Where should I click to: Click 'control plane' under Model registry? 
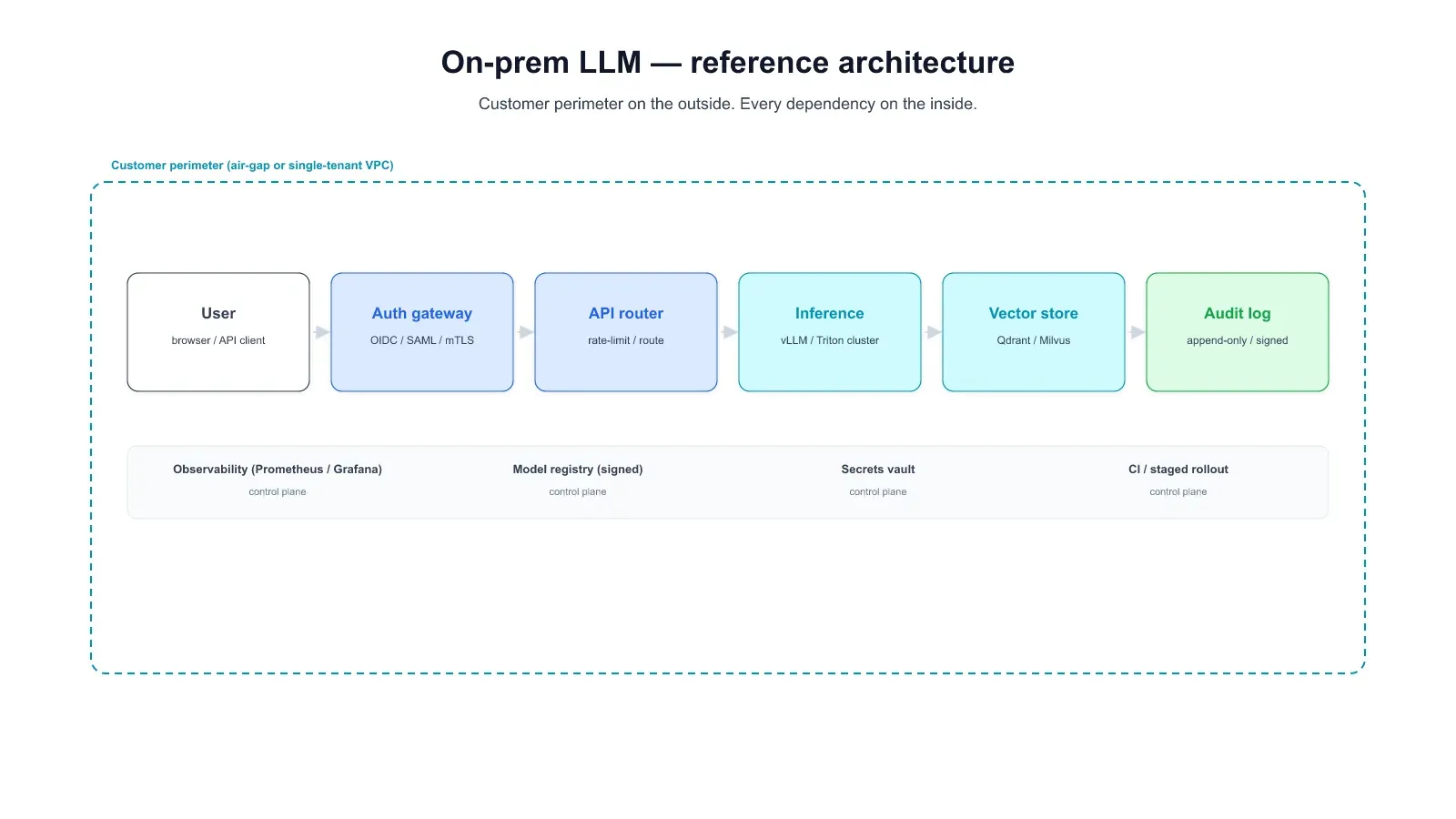point(578,491)
